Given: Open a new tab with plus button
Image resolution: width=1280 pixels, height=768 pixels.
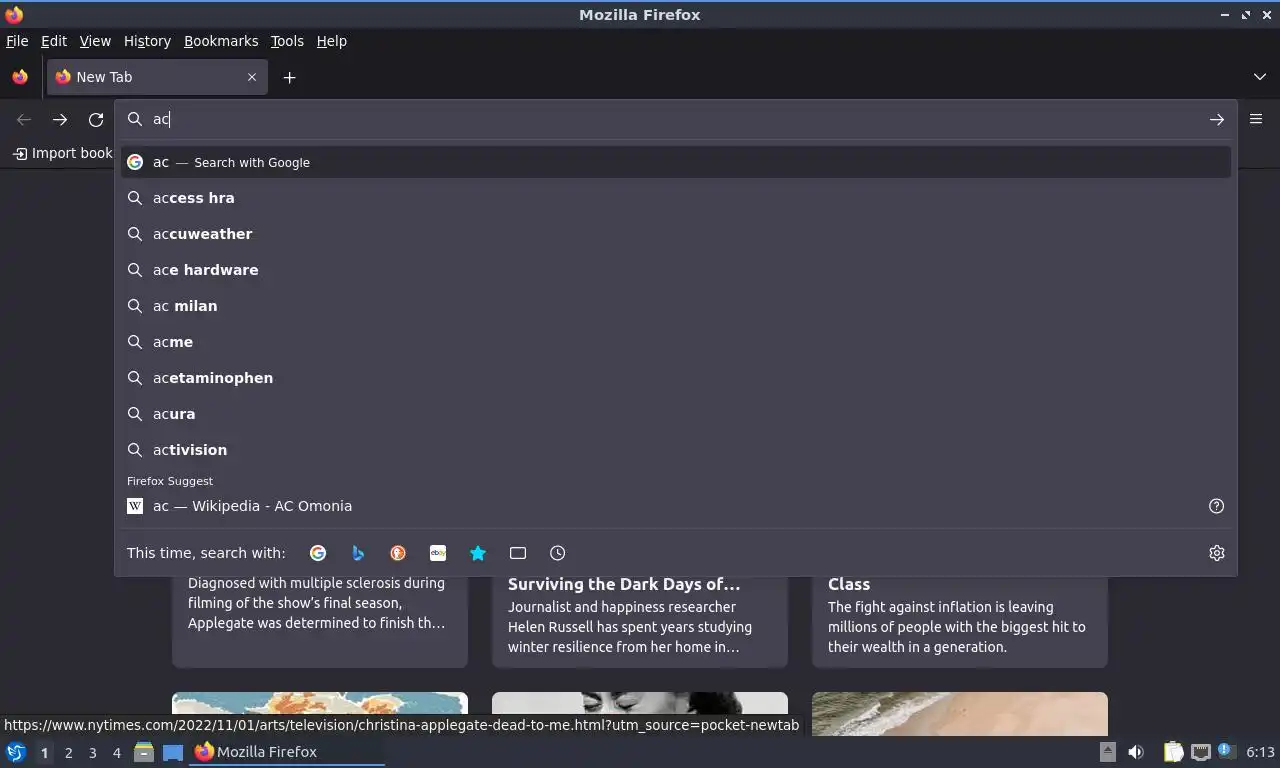Looking at the screenshot, I should point(289,77).
